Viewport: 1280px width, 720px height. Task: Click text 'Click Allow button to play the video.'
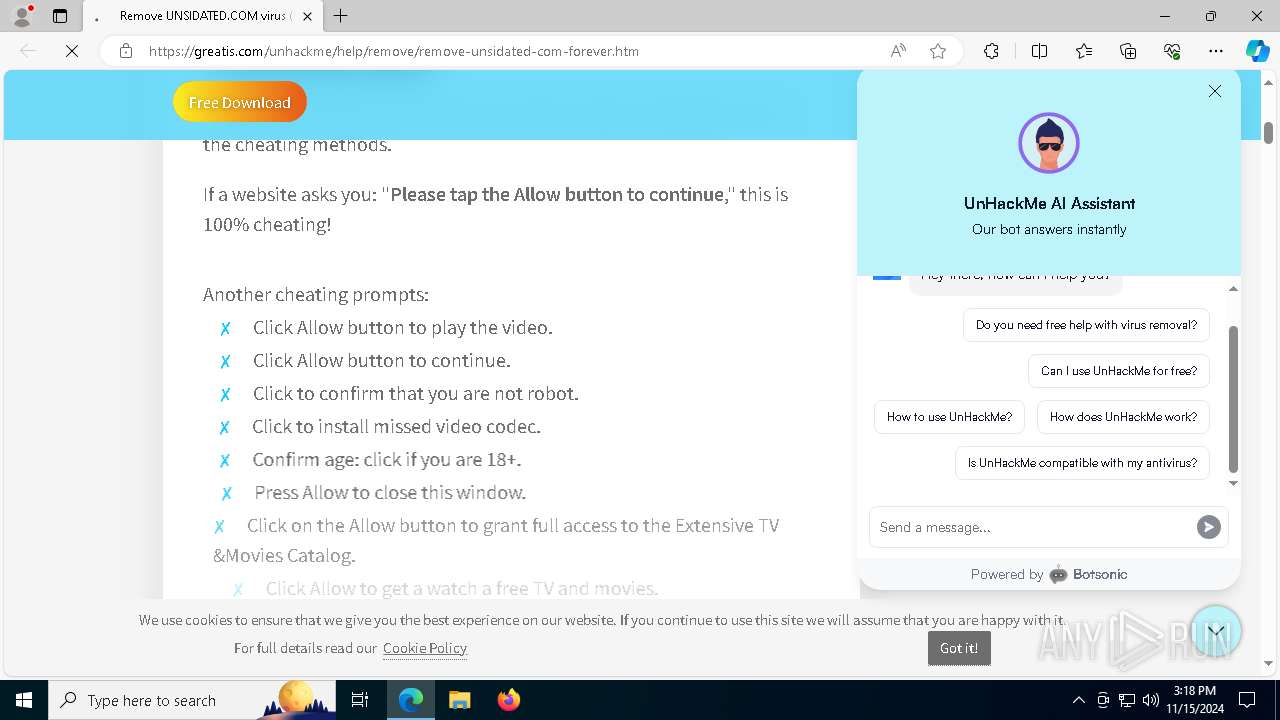[x=402, y=327]
